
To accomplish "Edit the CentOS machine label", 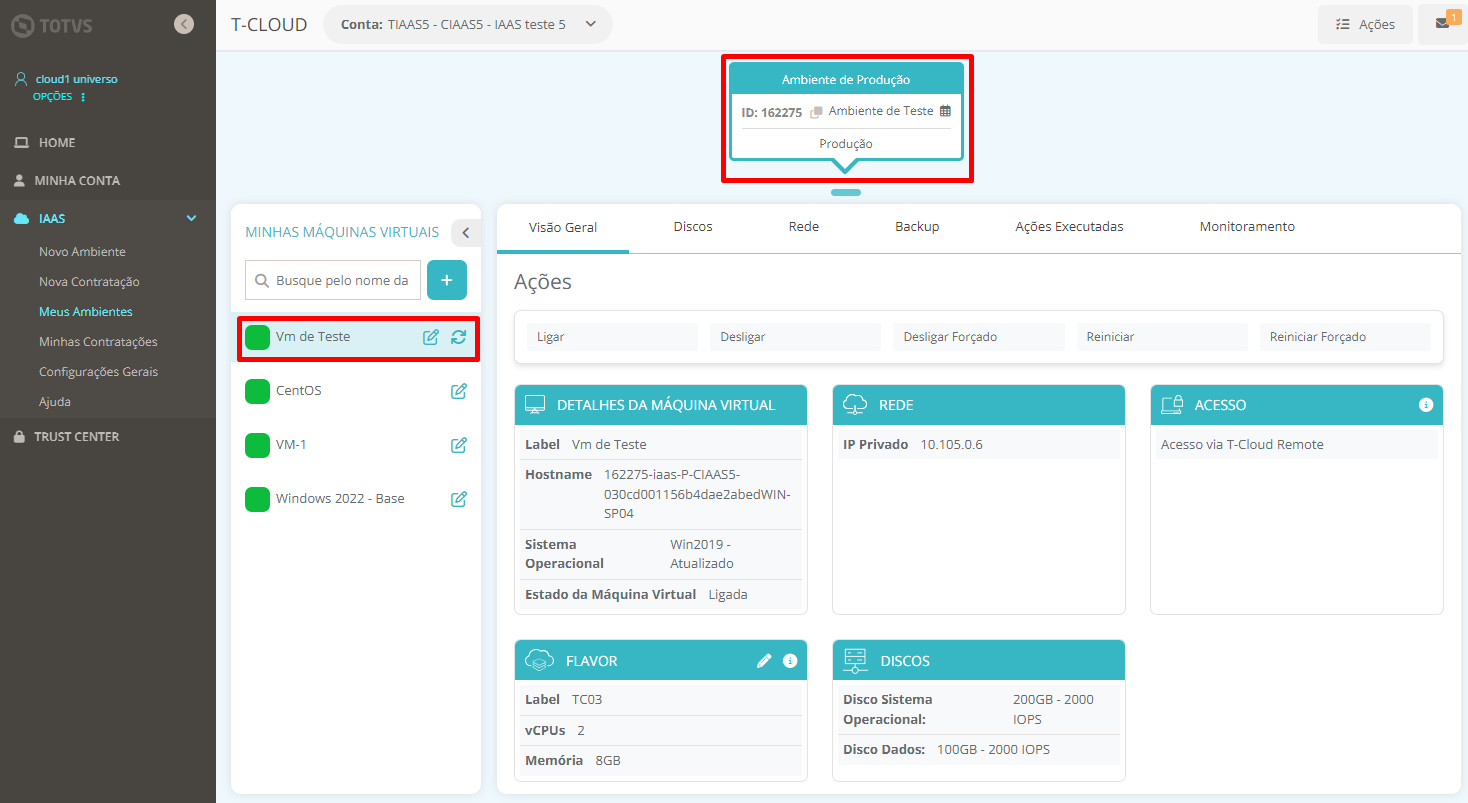I will [x=459, y=391].
